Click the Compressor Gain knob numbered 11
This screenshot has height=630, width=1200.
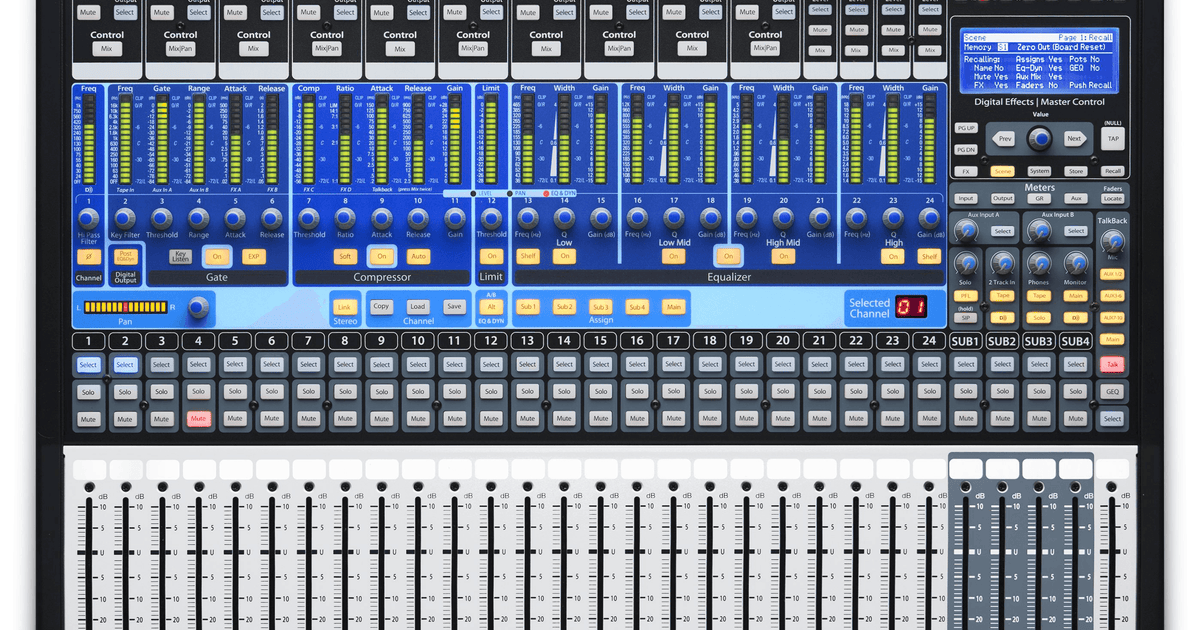point(455,219)
